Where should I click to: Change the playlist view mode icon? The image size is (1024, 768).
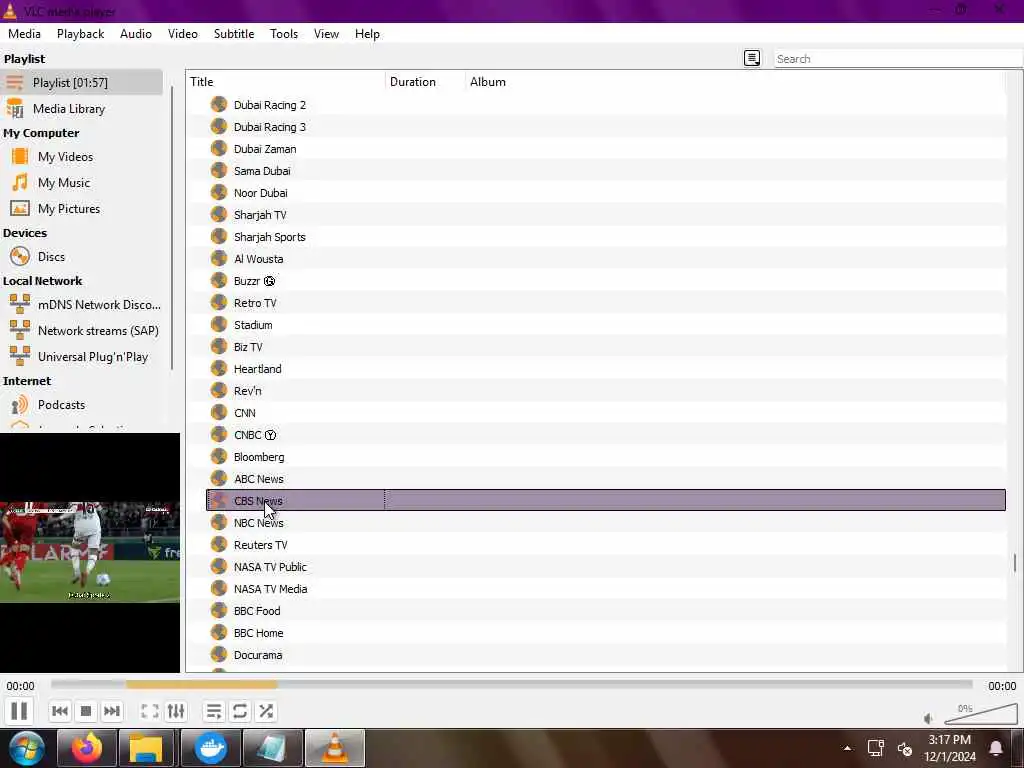click(x=752, y=58)
